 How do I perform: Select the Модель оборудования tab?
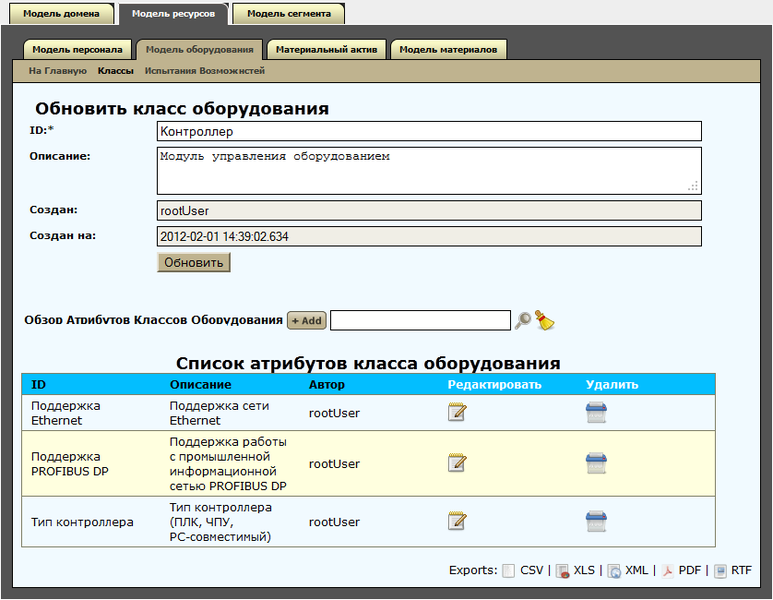pyautogui.click(x=200, y=49)
